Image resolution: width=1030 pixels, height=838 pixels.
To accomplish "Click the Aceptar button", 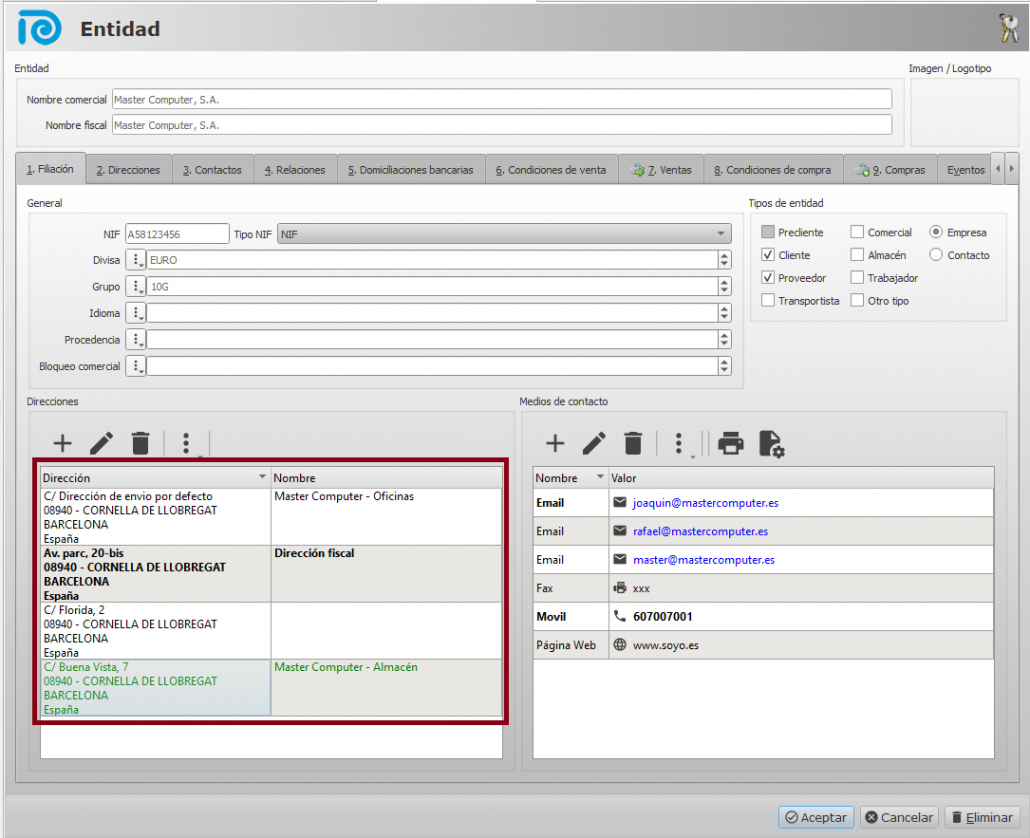I will pos(816,817).
